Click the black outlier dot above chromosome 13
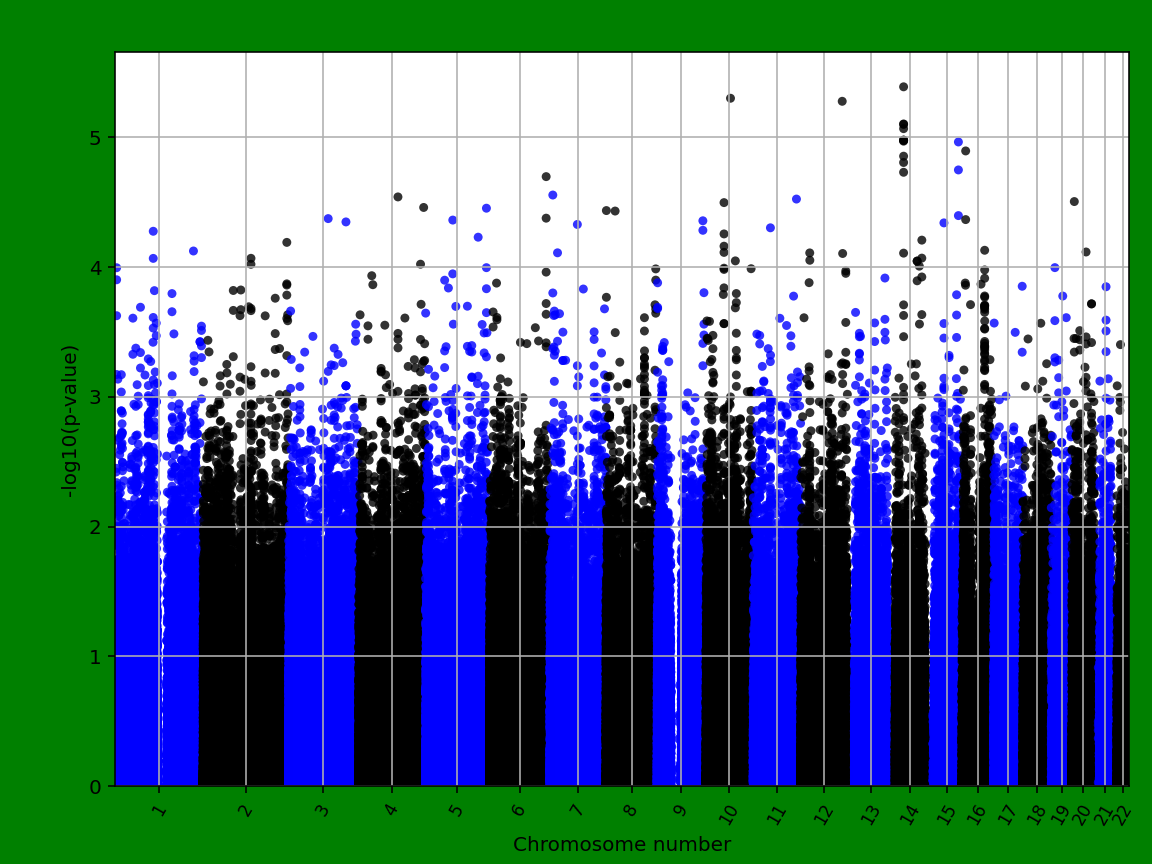 tap(842, 99)
